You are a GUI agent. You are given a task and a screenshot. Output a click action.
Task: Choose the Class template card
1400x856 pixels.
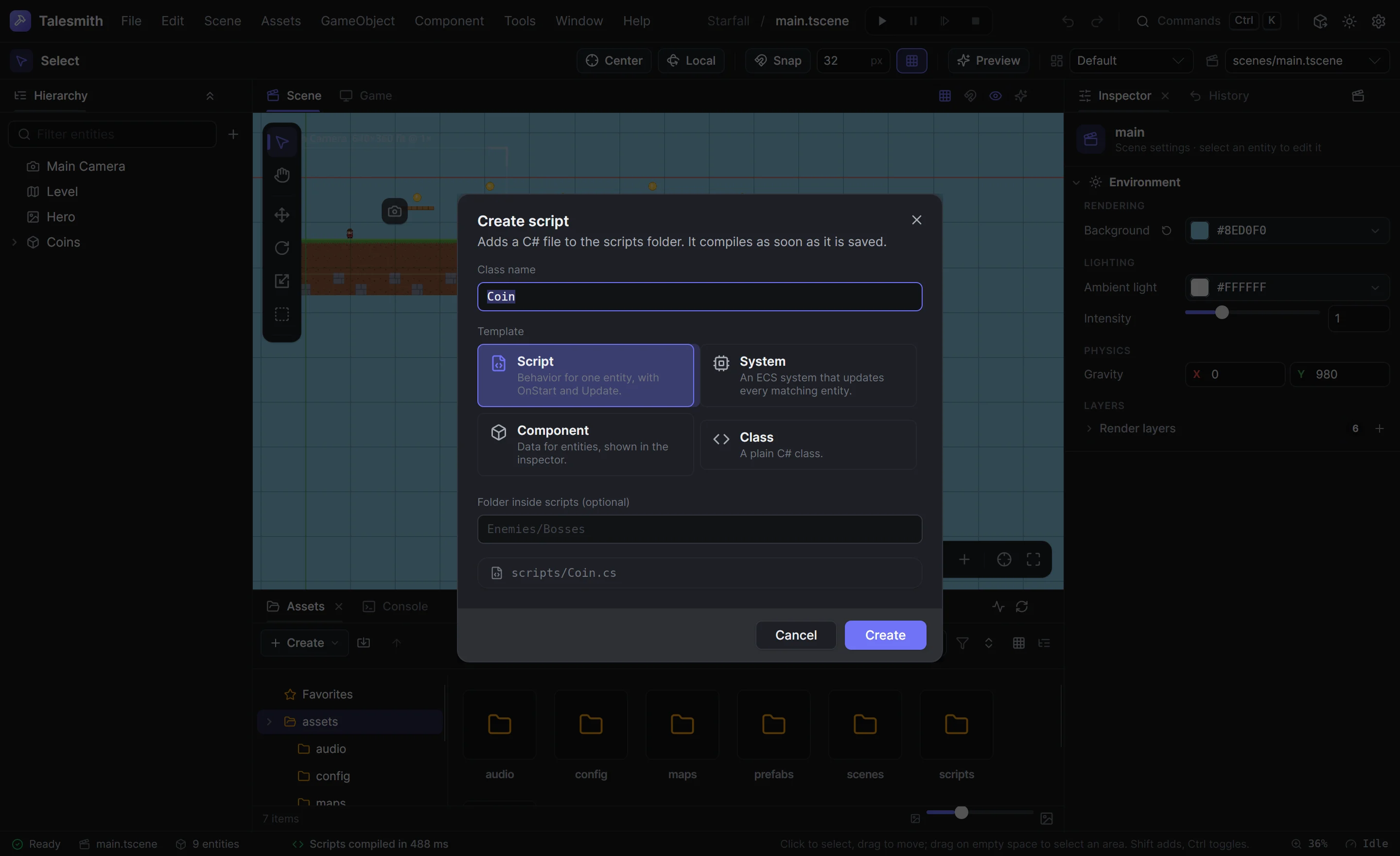[808, 445]
